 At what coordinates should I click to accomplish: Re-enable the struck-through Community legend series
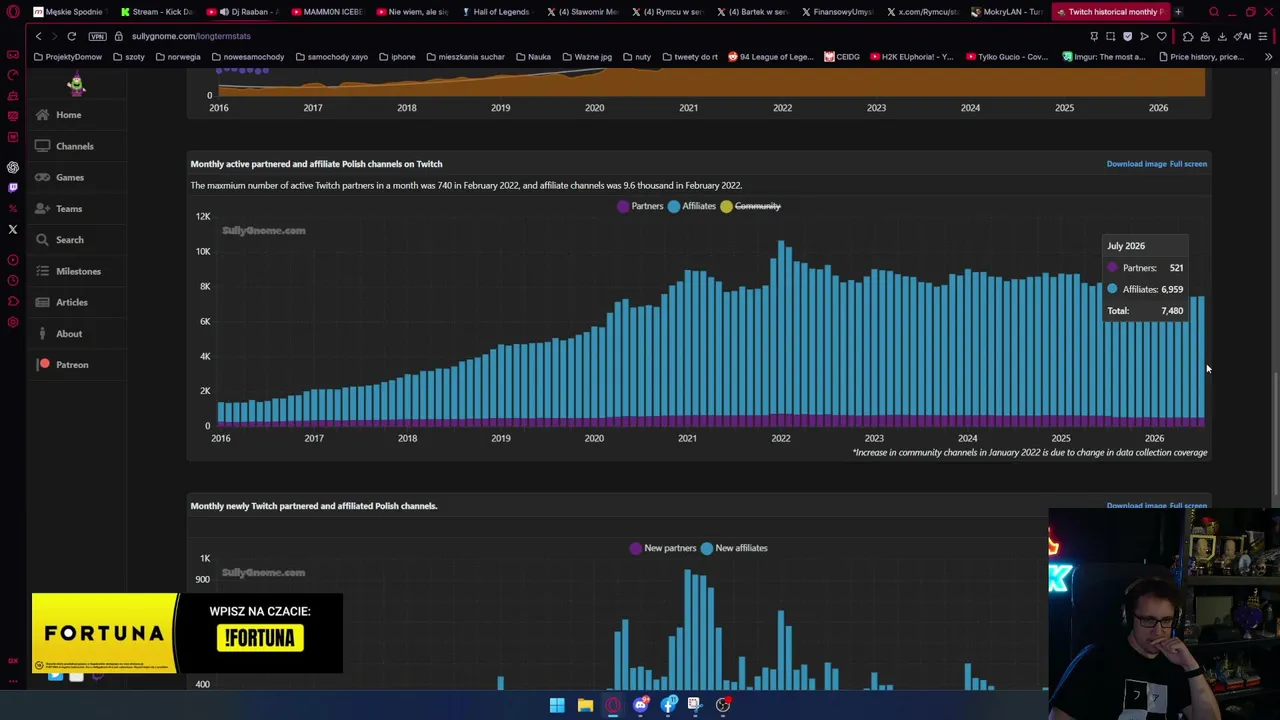click(750, 206)
